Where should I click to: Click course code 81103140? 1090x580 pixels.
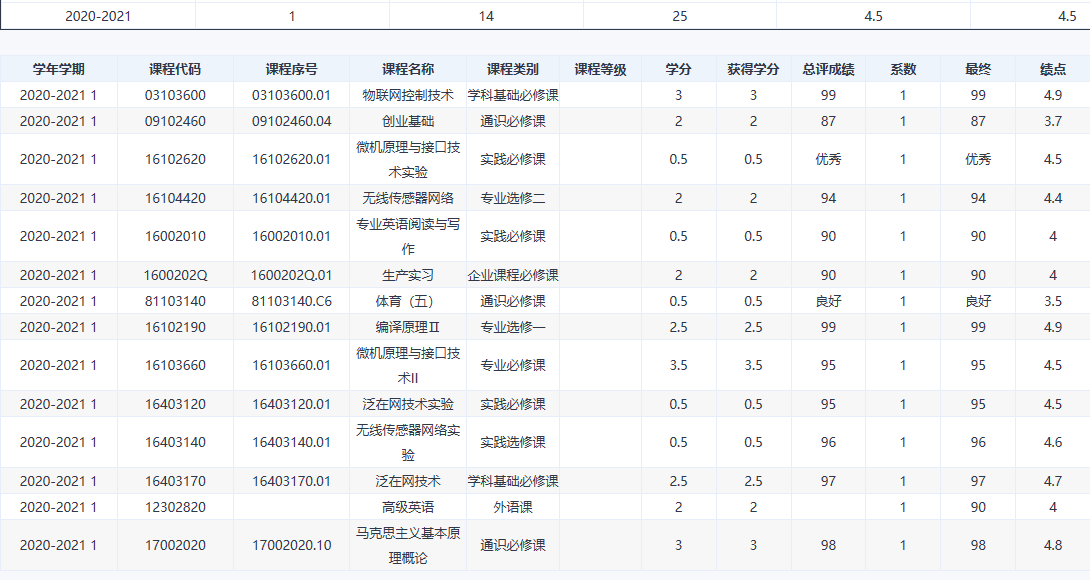[x=175, y=301]
